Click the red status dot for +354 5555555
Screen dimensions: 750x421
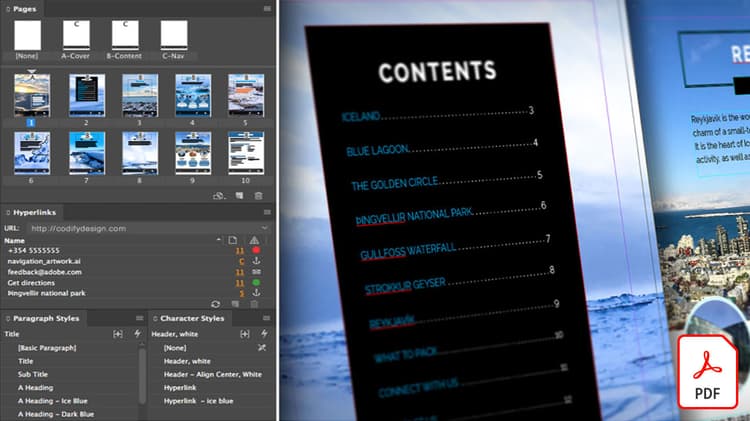pyautogui.click(x=256, y=250)
